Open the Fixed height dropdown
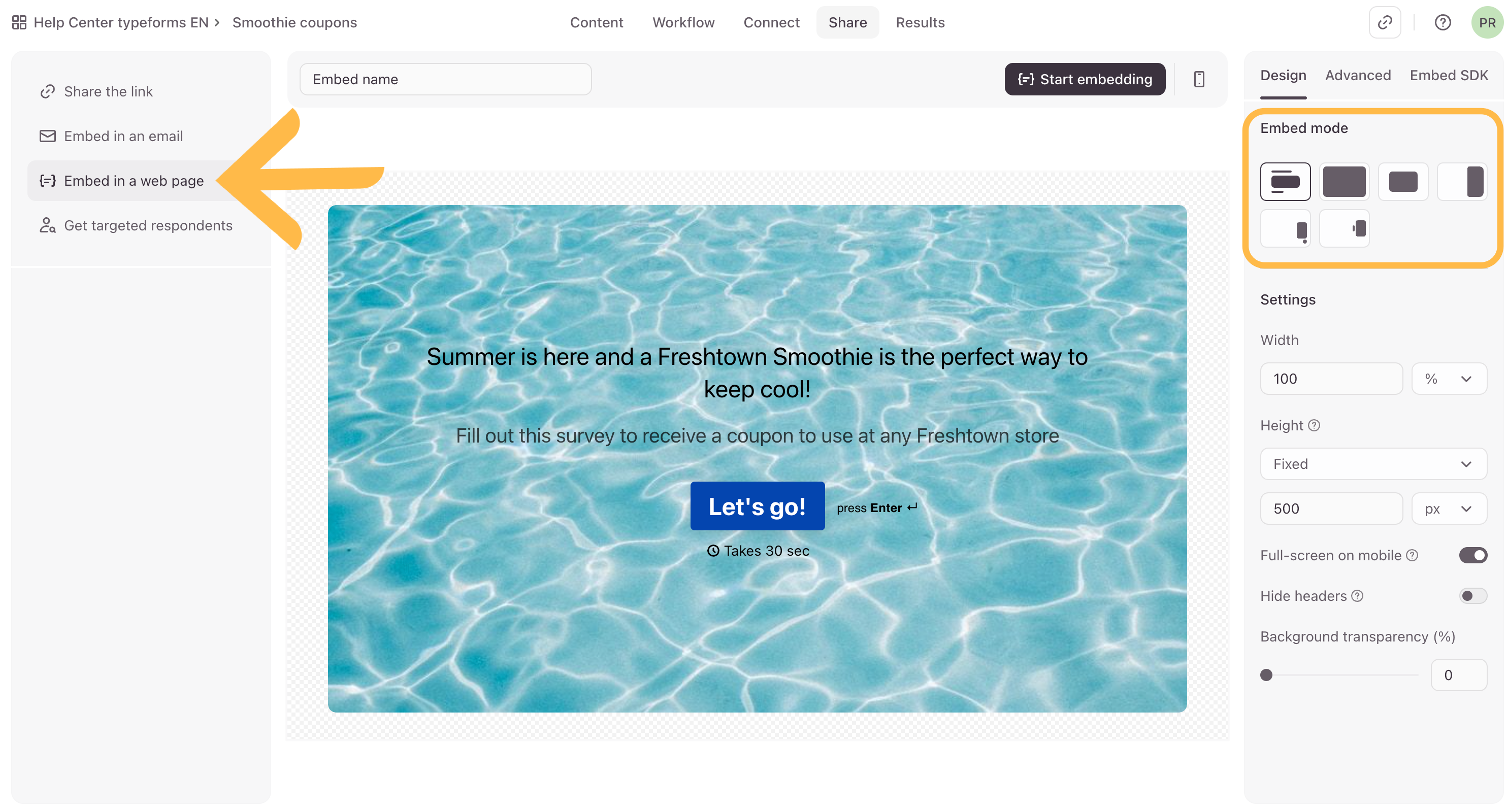This screenshot has width=1507, height=812. point(1373,463)
